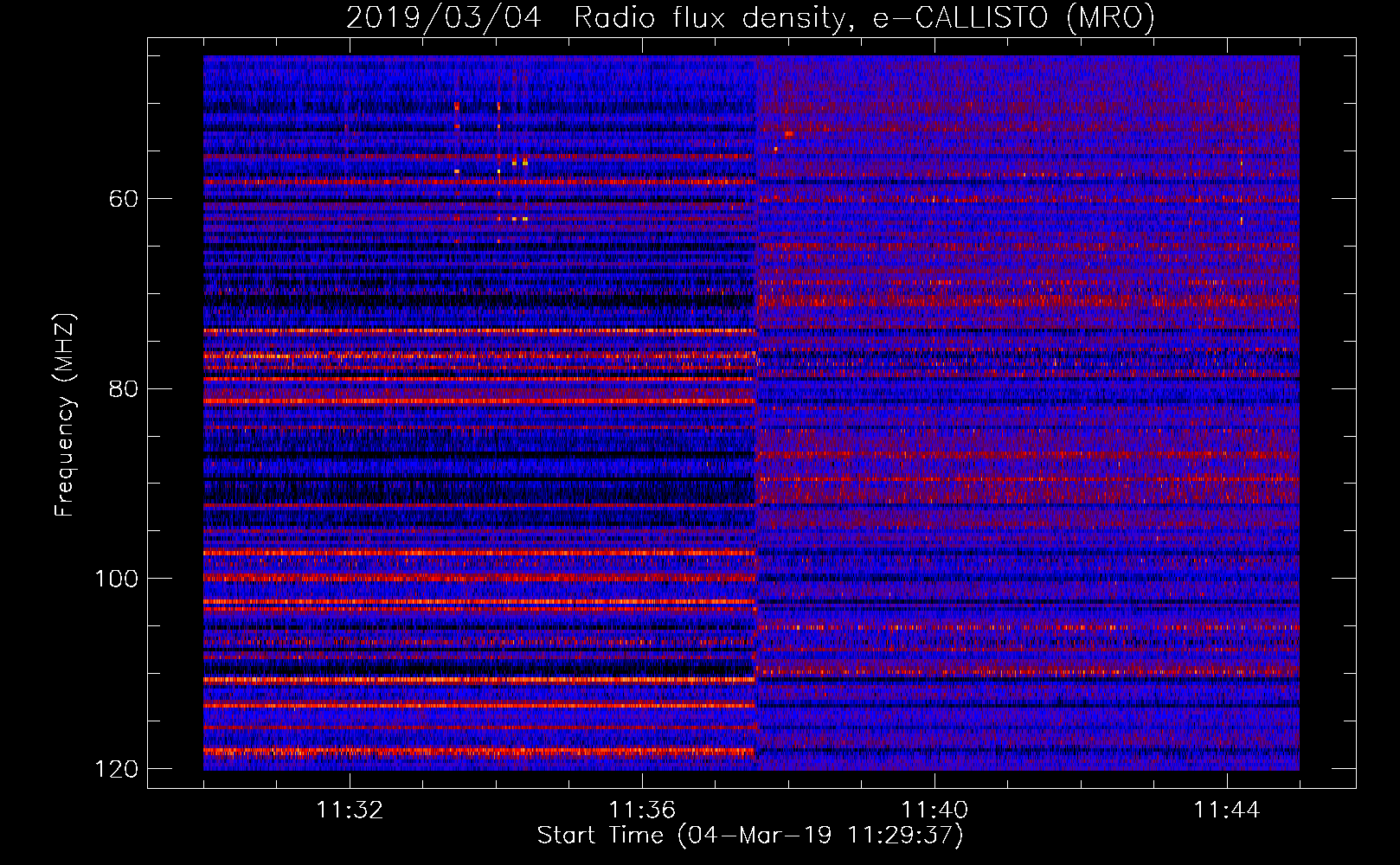Click the 11:32 time tick label

point(350,811)
